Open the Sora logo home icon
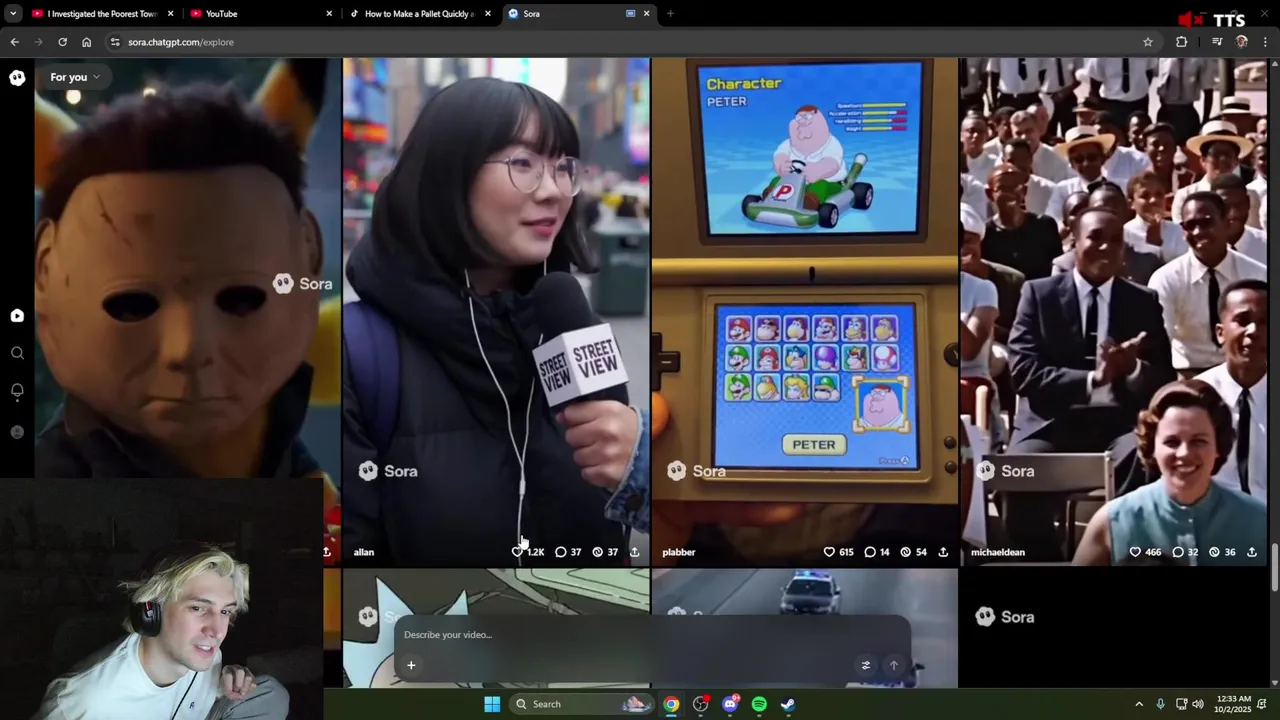 pos(17,77)
